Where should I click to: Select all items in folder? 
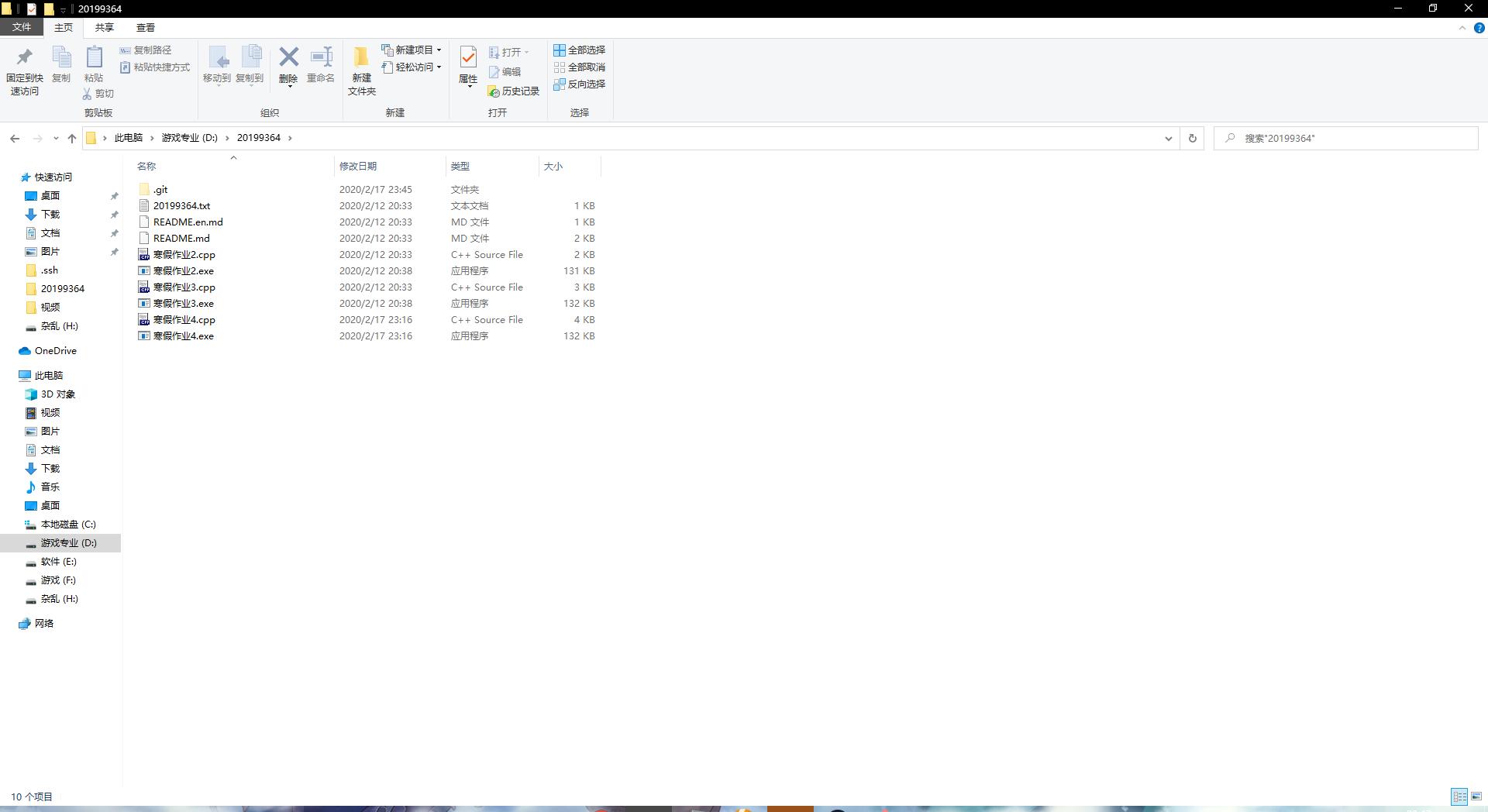[x=580, y=50]
